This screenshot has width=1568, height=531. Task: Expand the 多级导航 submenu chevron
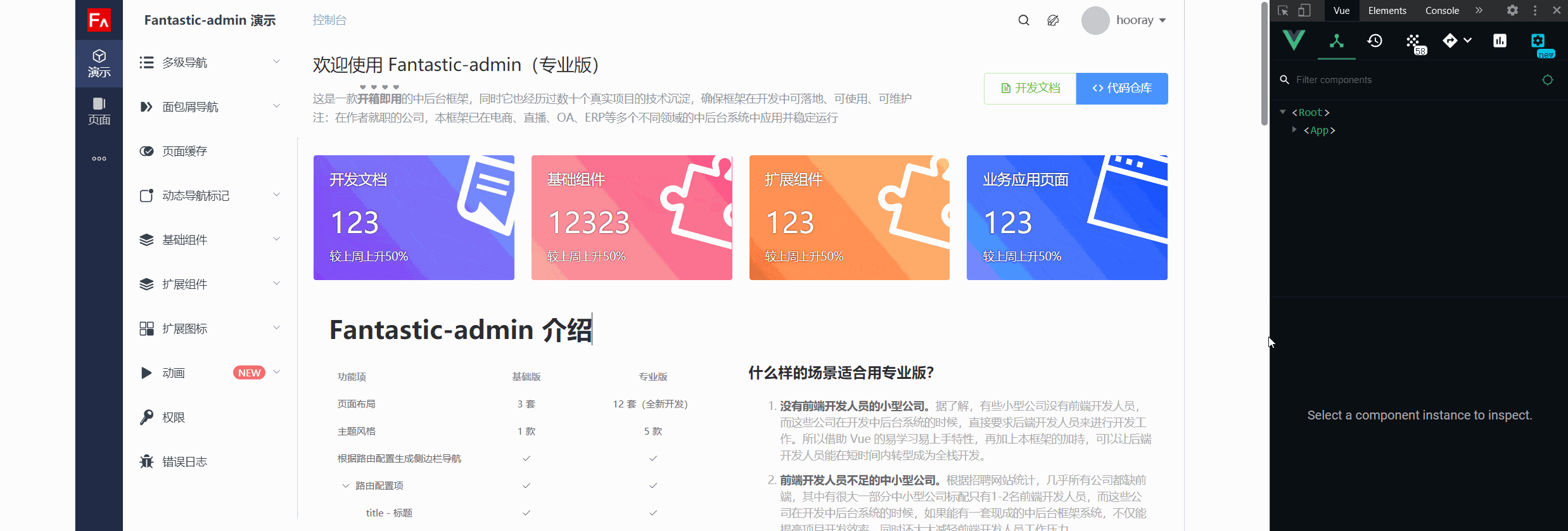coord(276,61)
